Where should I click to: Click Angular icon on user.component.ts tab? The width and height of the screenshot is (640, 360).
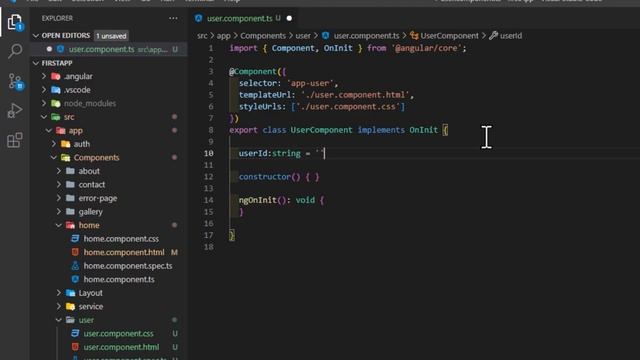pos(199,18)
